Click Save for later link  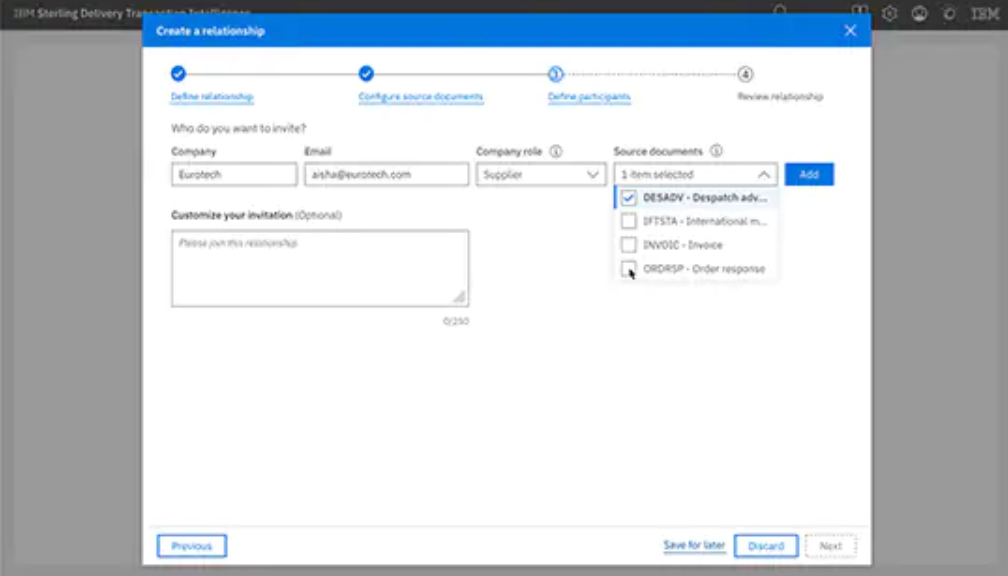point(694,545)
